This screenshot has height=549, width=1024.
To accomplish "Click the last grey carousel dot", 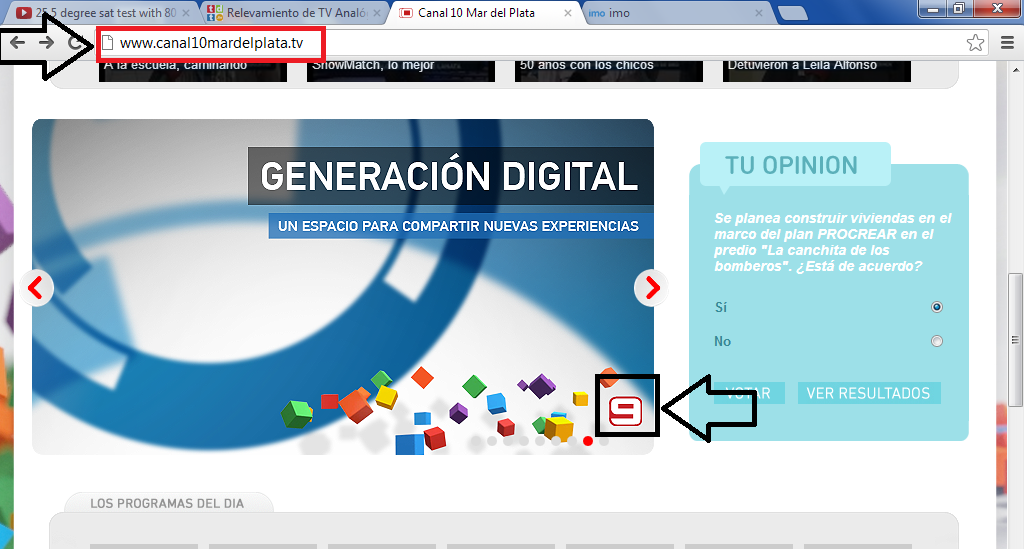I will [x=603, y=441].
